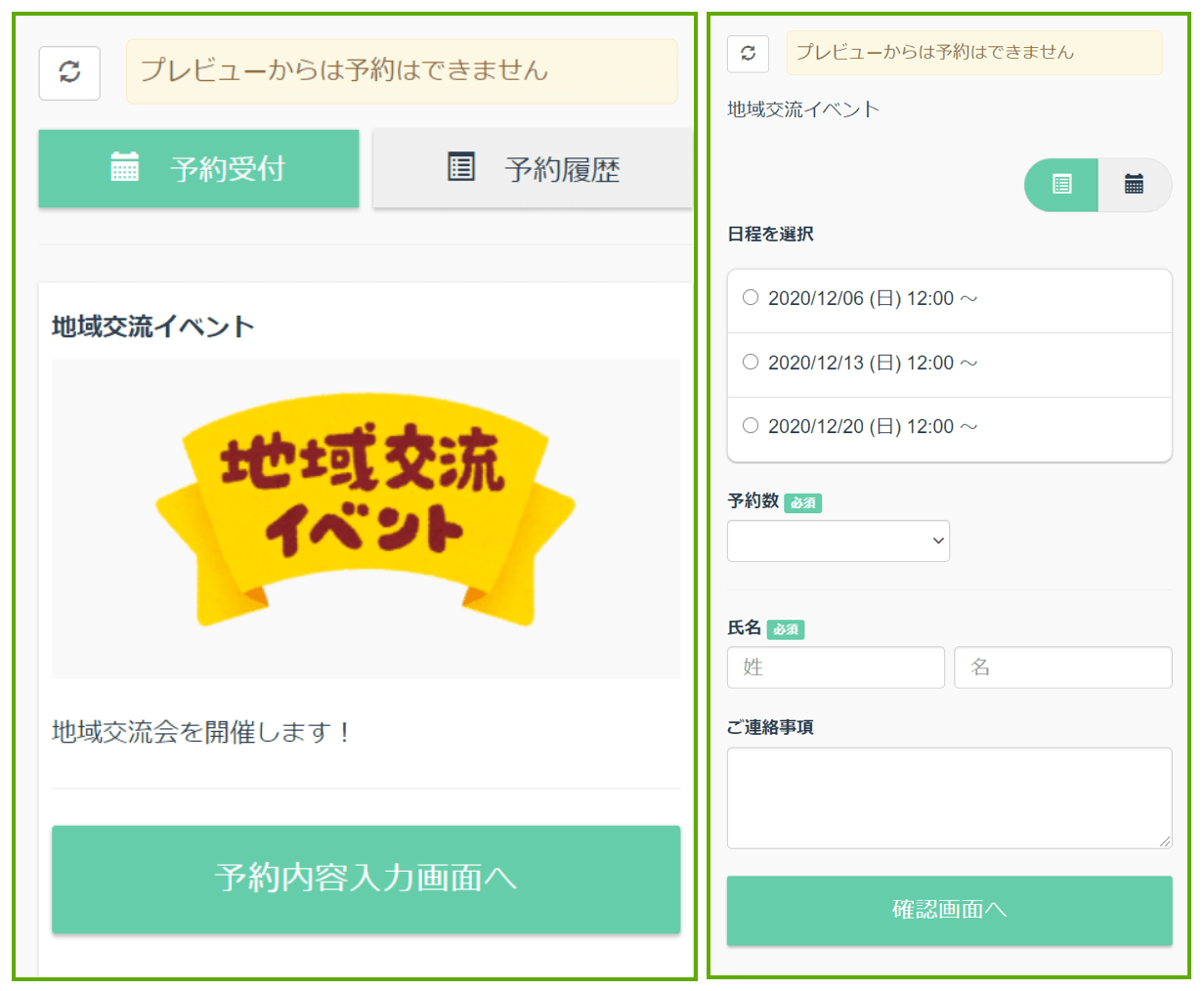Viewport: 1204px width, 991px height.
Task: Choose the 2020/12/13 (日) 12:00 radio button
Action: tap(751, 363)
